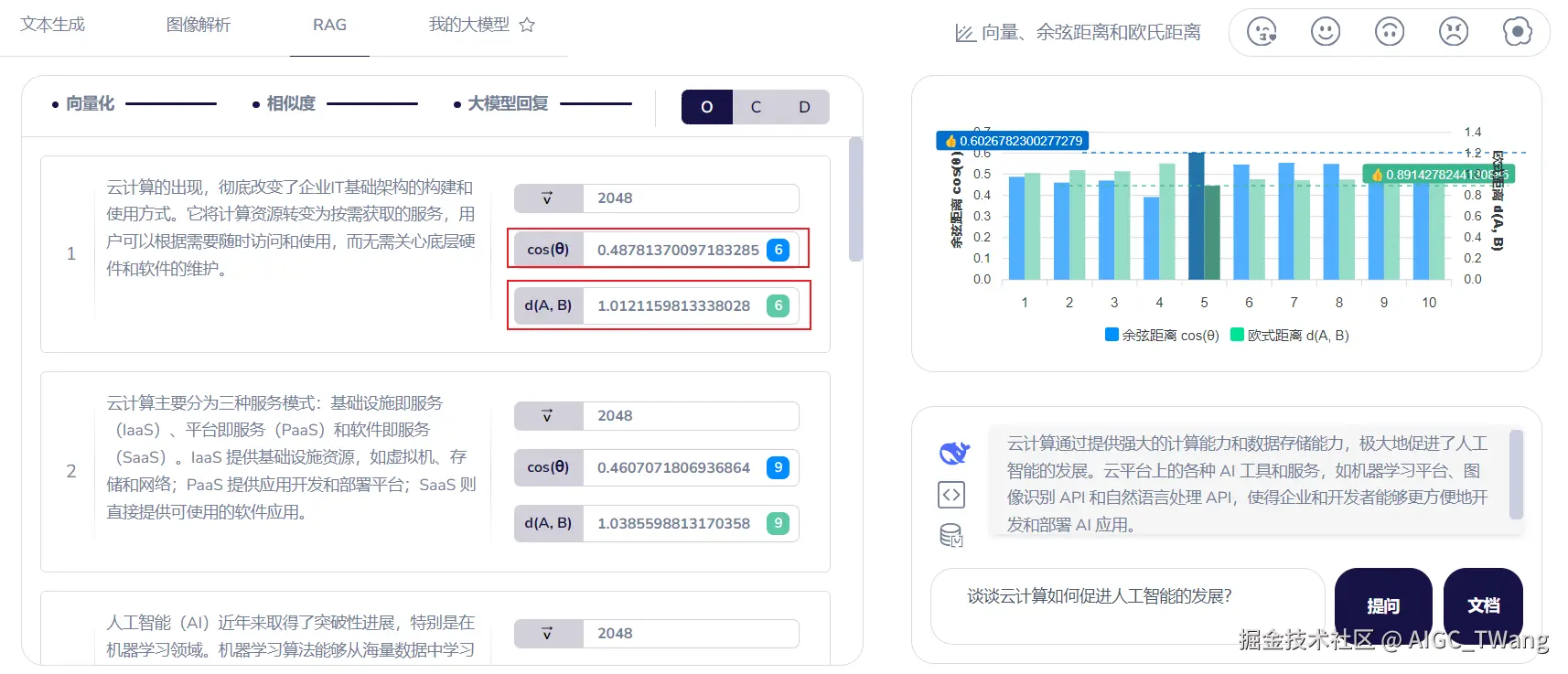Click the 相似度 step
Screen dimensions: 1568x674
[290, 103]
